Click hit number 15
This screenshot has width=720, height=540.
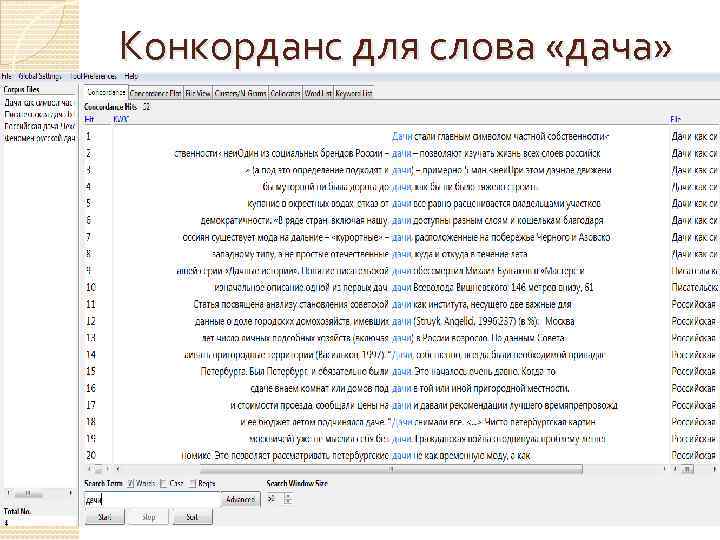pyautogui.click(x=91, y=371)
